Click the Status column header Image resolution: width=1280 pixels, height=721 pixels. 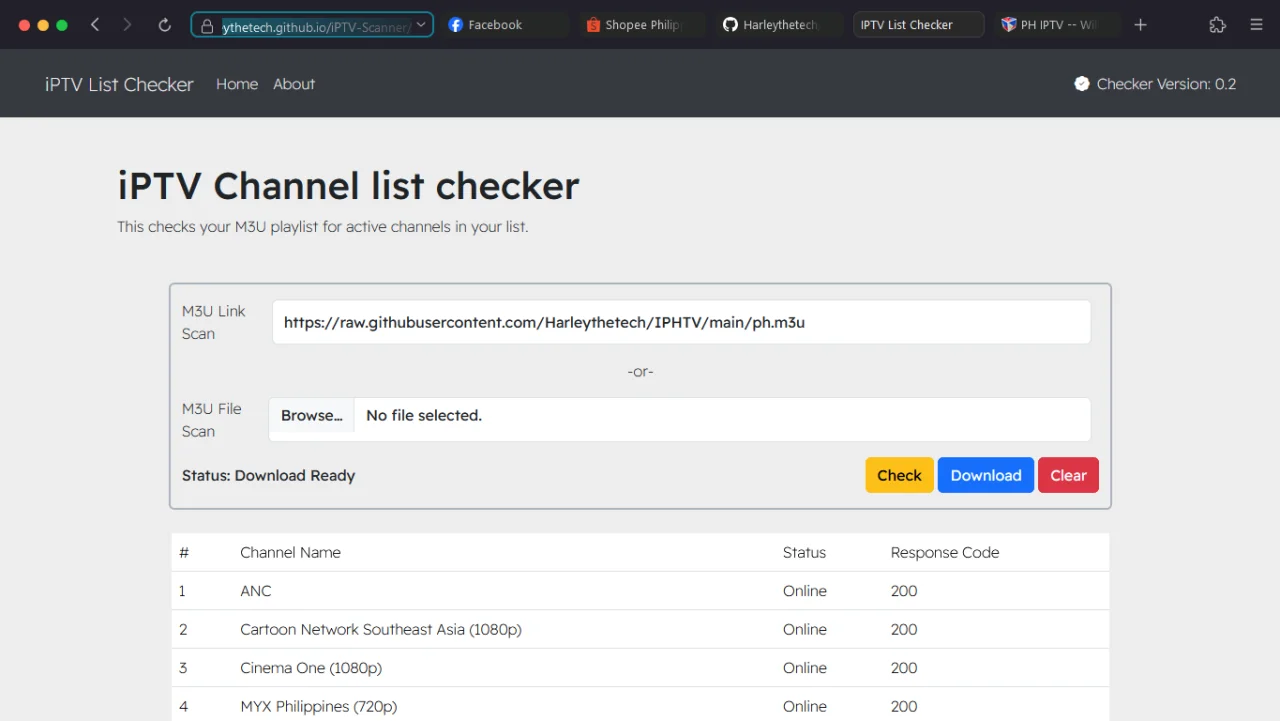(x=804, y=552)
